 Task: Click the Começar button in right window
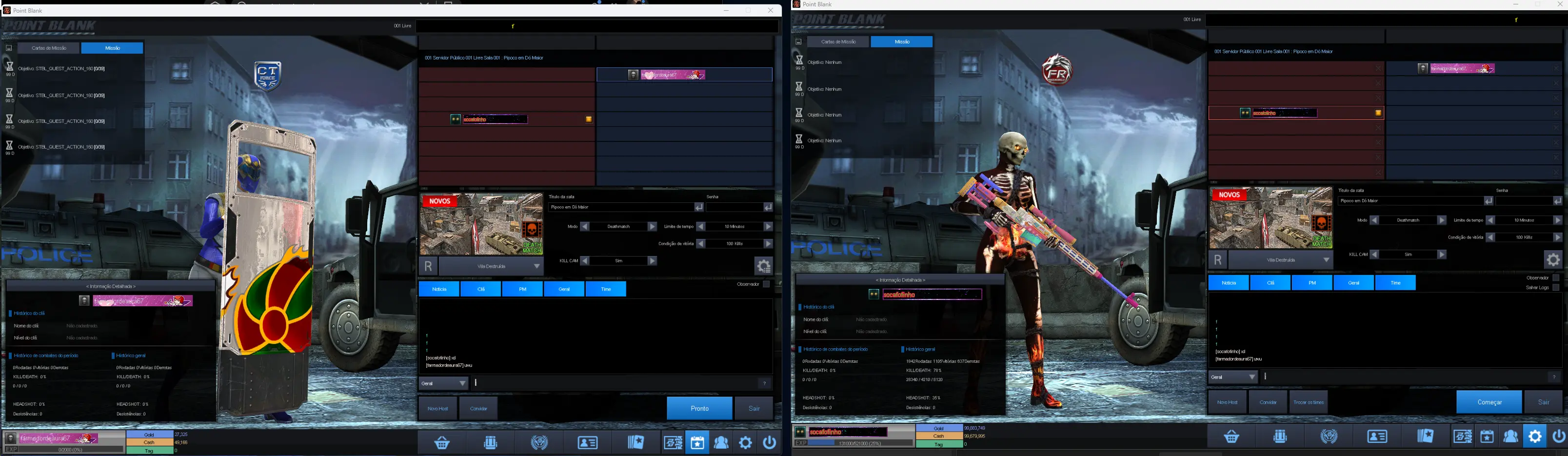1489,402
